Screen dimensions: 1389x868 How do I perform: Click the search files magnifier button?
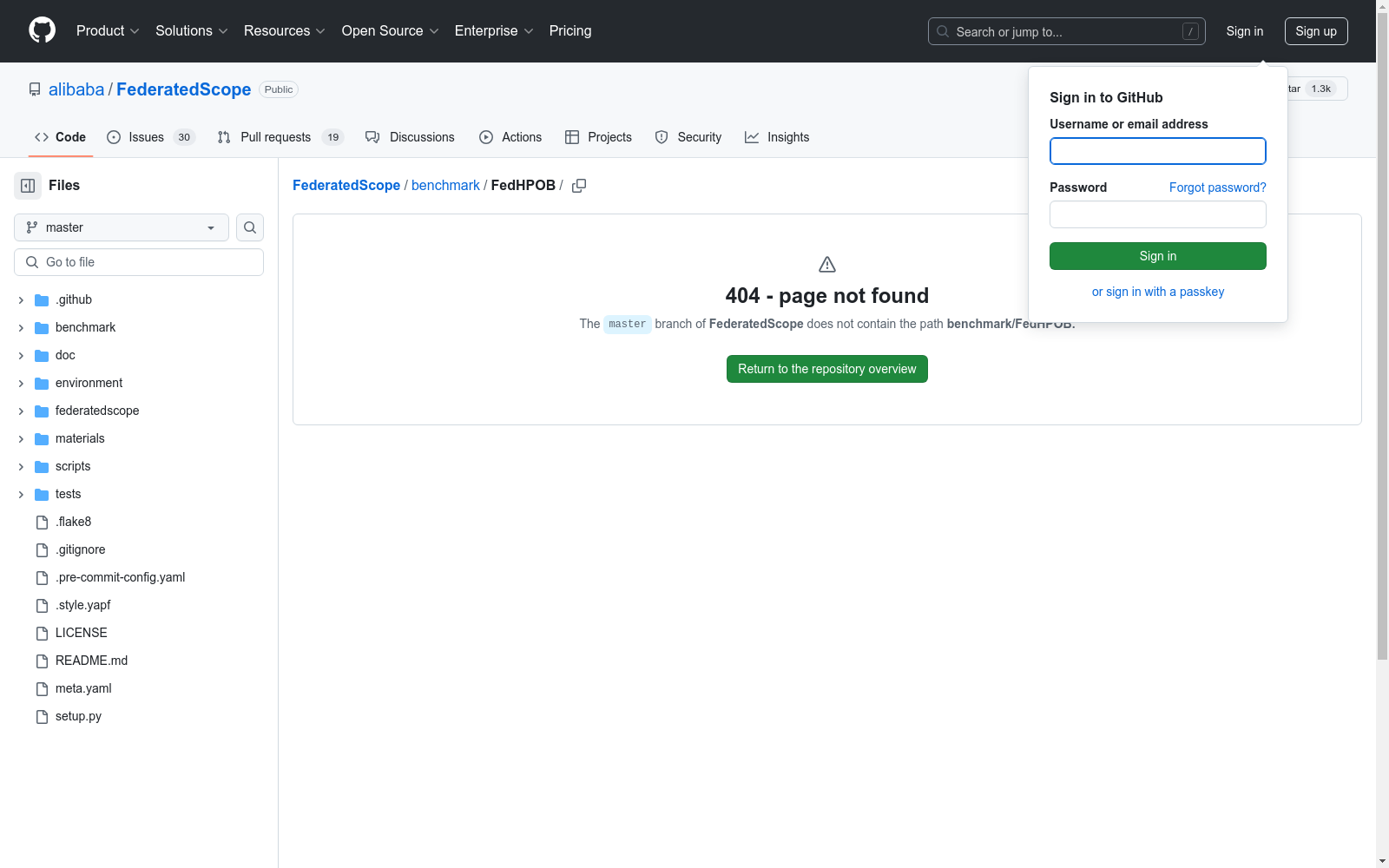pyautogui.click(x=250, y=227)
